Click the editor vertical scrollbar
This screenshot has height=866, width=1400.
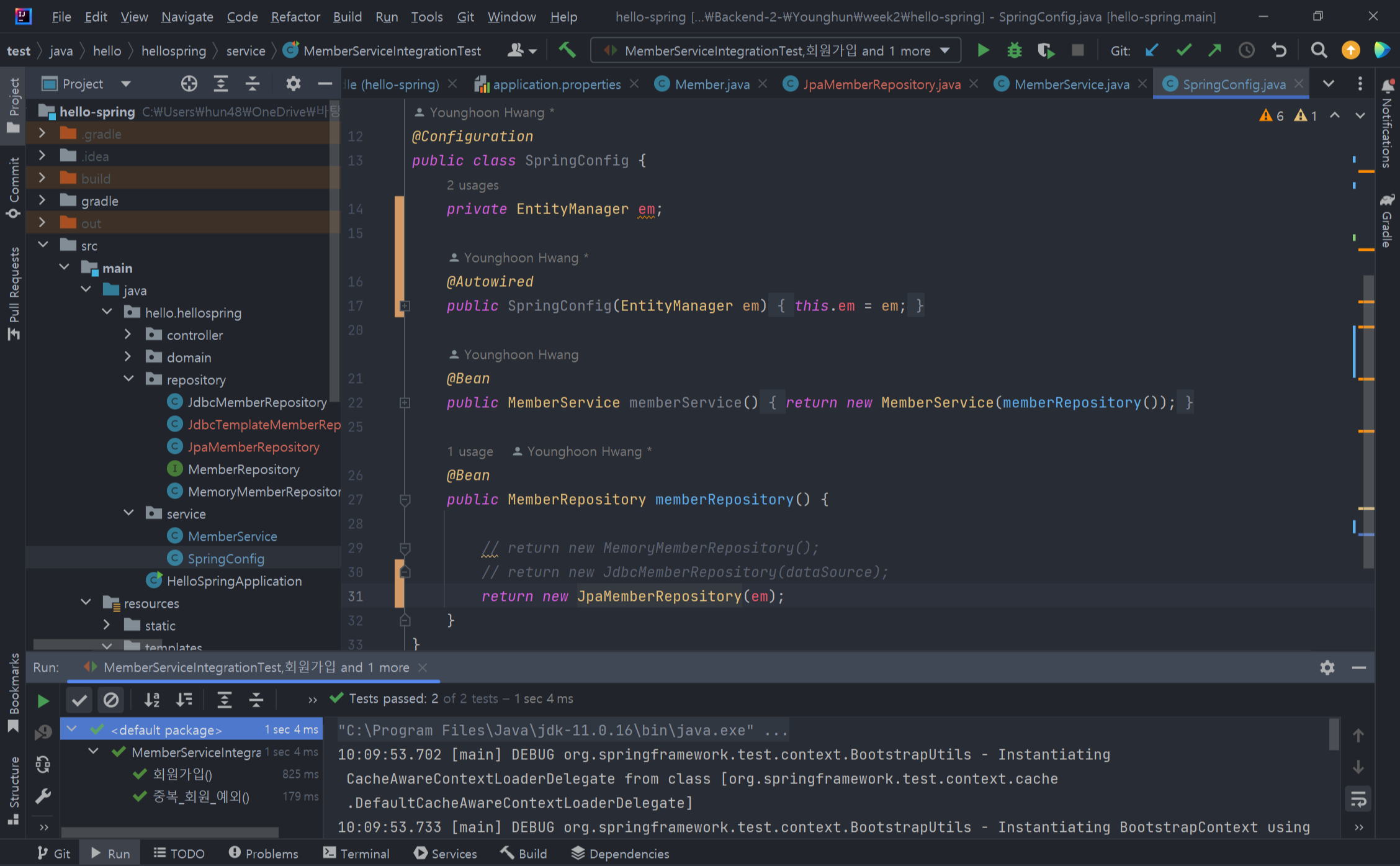(x=1368, y=422)
